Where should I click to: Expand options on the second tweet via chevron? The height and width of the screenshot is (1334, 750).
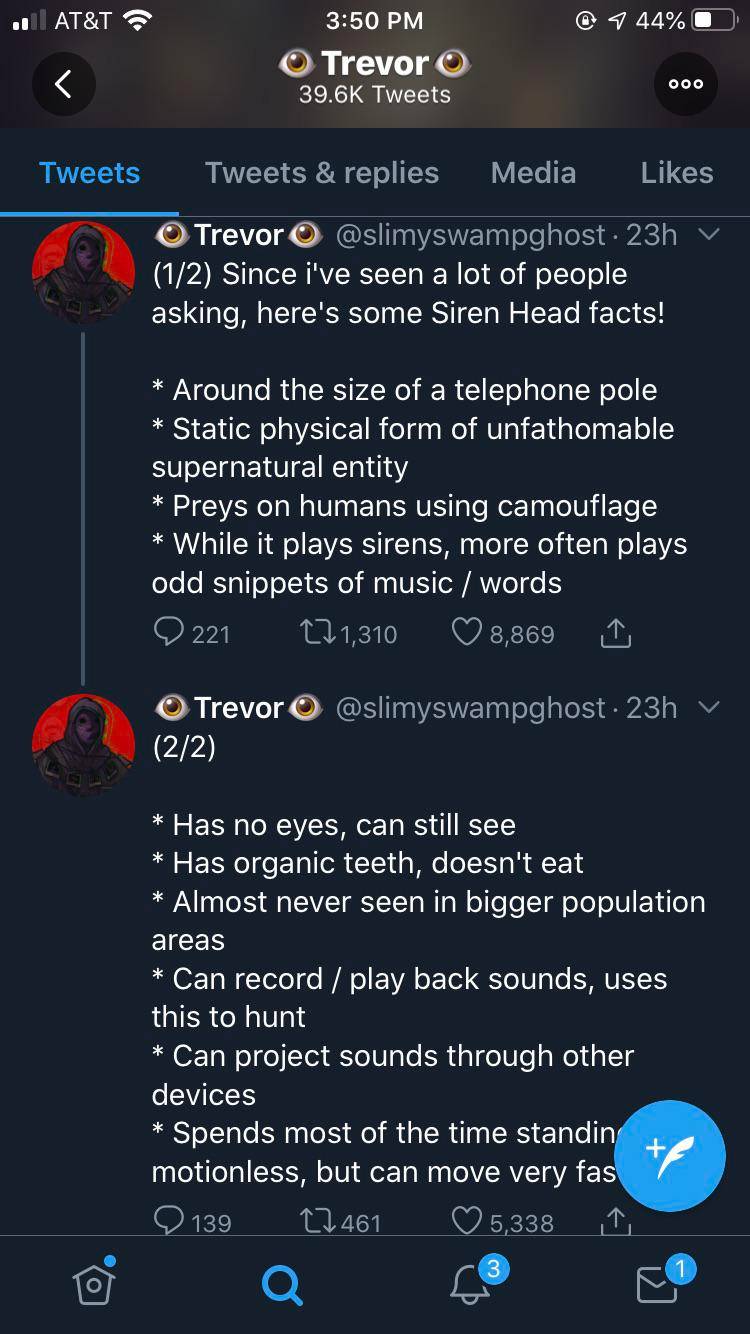pos(710,708)
